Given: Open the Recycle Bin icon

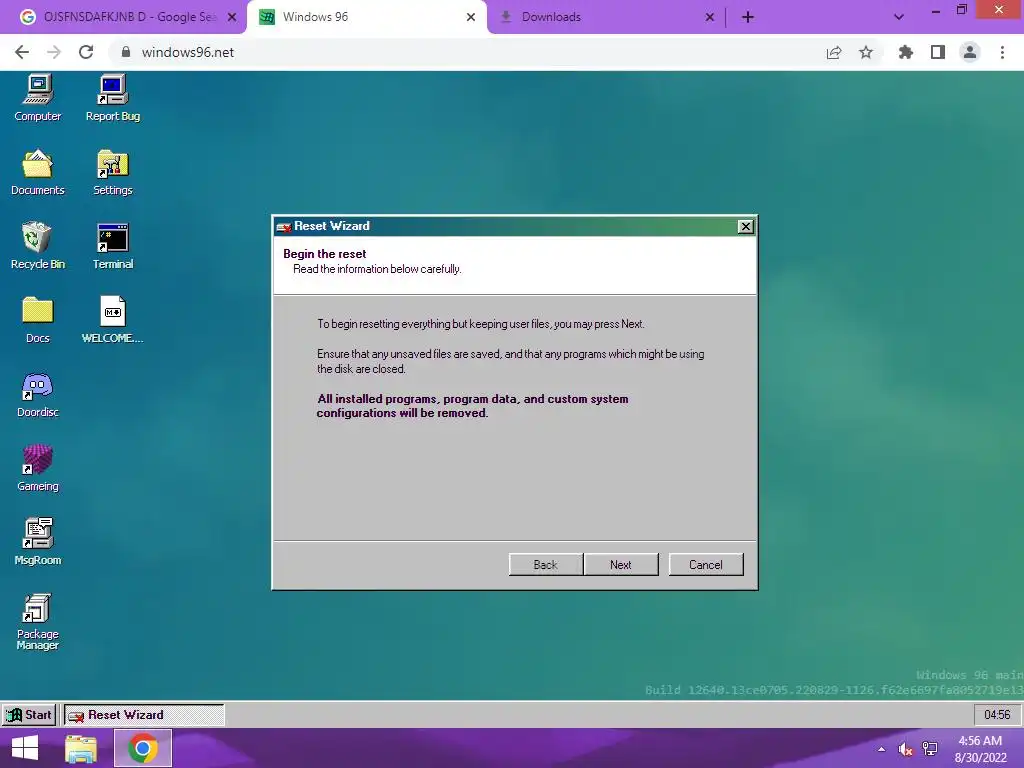Looking at the screenshot, I should [37, 246].
